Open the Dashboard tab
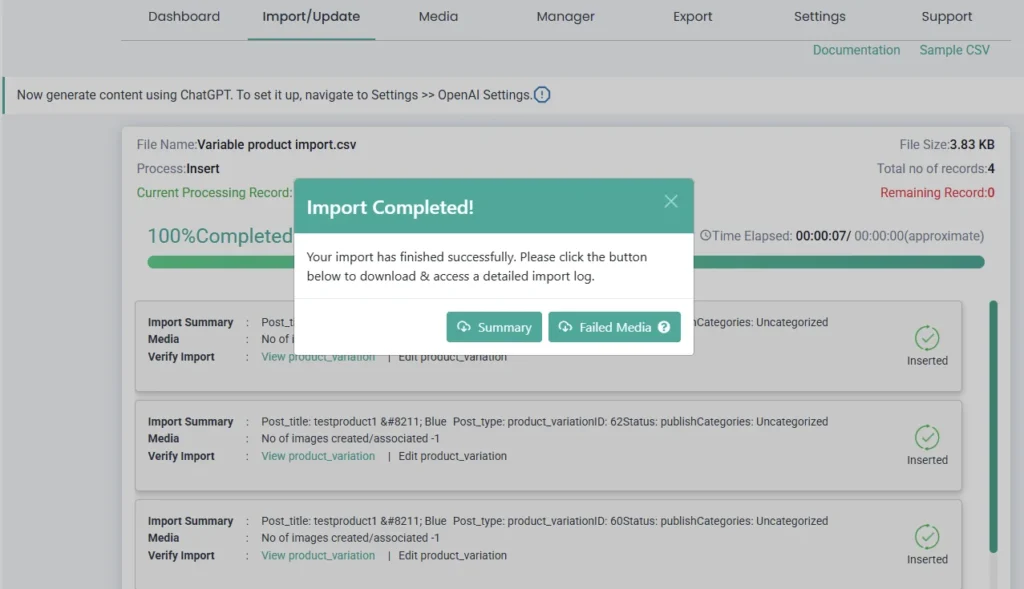Viewport: 1024px width, 589px height. (x=184, y=17)
